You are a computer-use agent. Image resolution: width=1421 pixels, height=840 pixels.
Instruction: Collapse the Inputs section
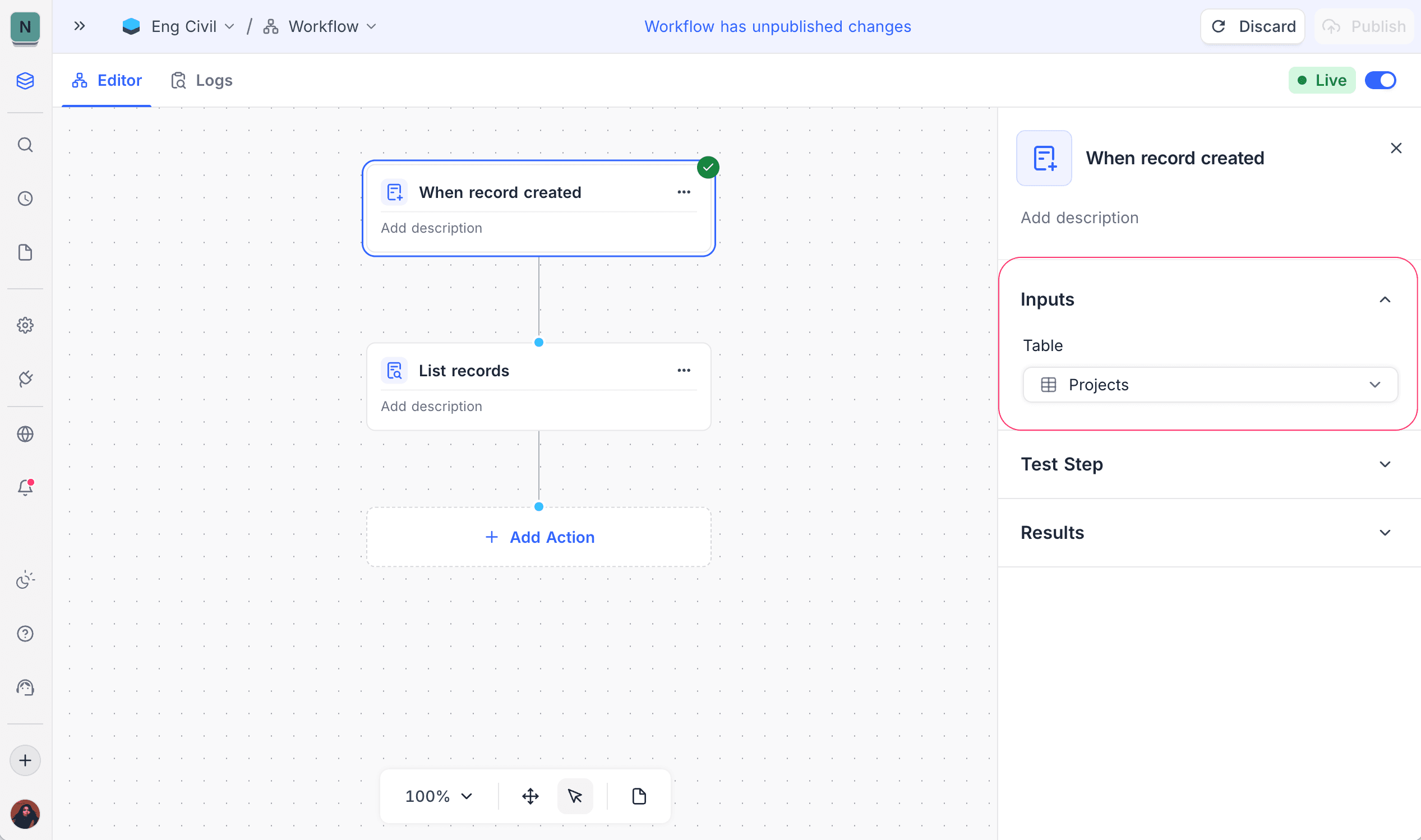pyautogui.click(x=1385, y=299)
